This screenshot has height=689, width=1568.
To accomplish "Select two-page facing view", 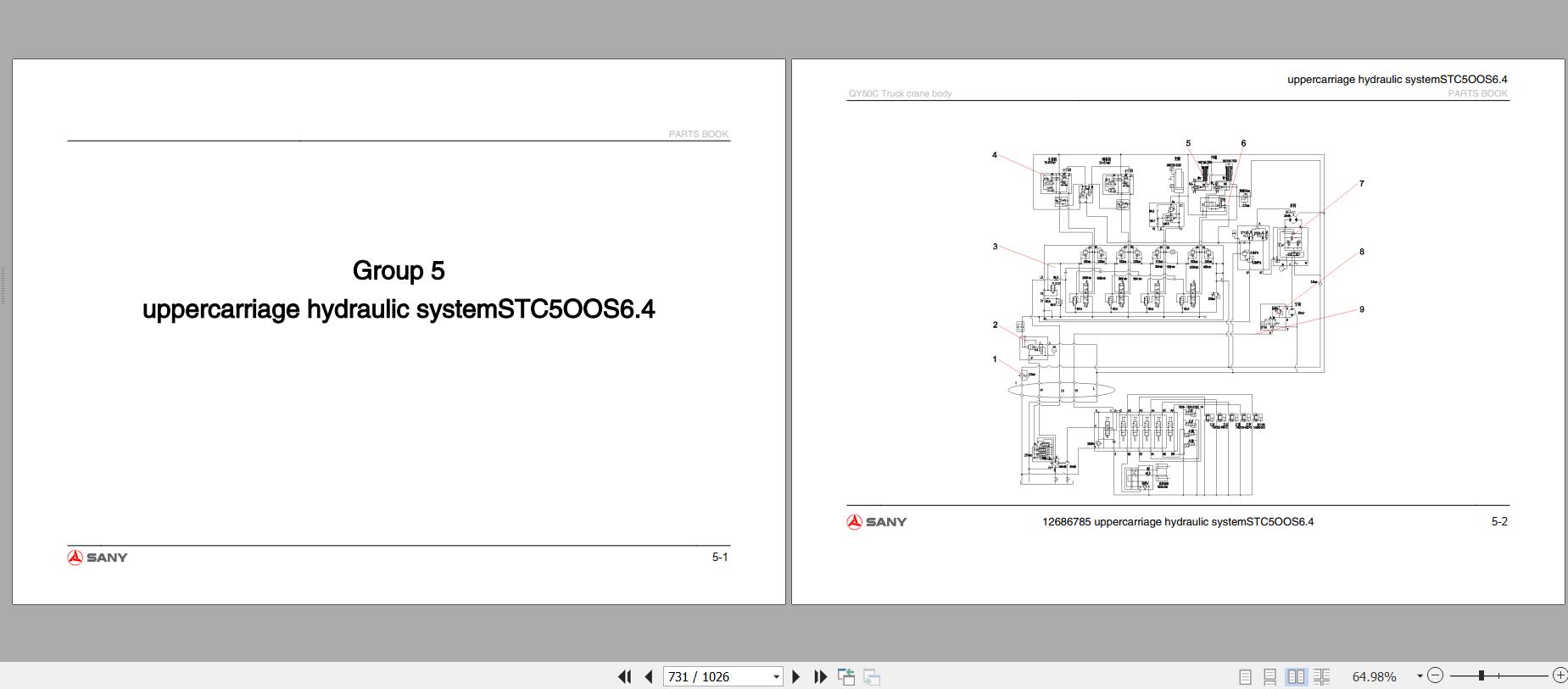I will pyautogui.click(x=1296, y=676).
